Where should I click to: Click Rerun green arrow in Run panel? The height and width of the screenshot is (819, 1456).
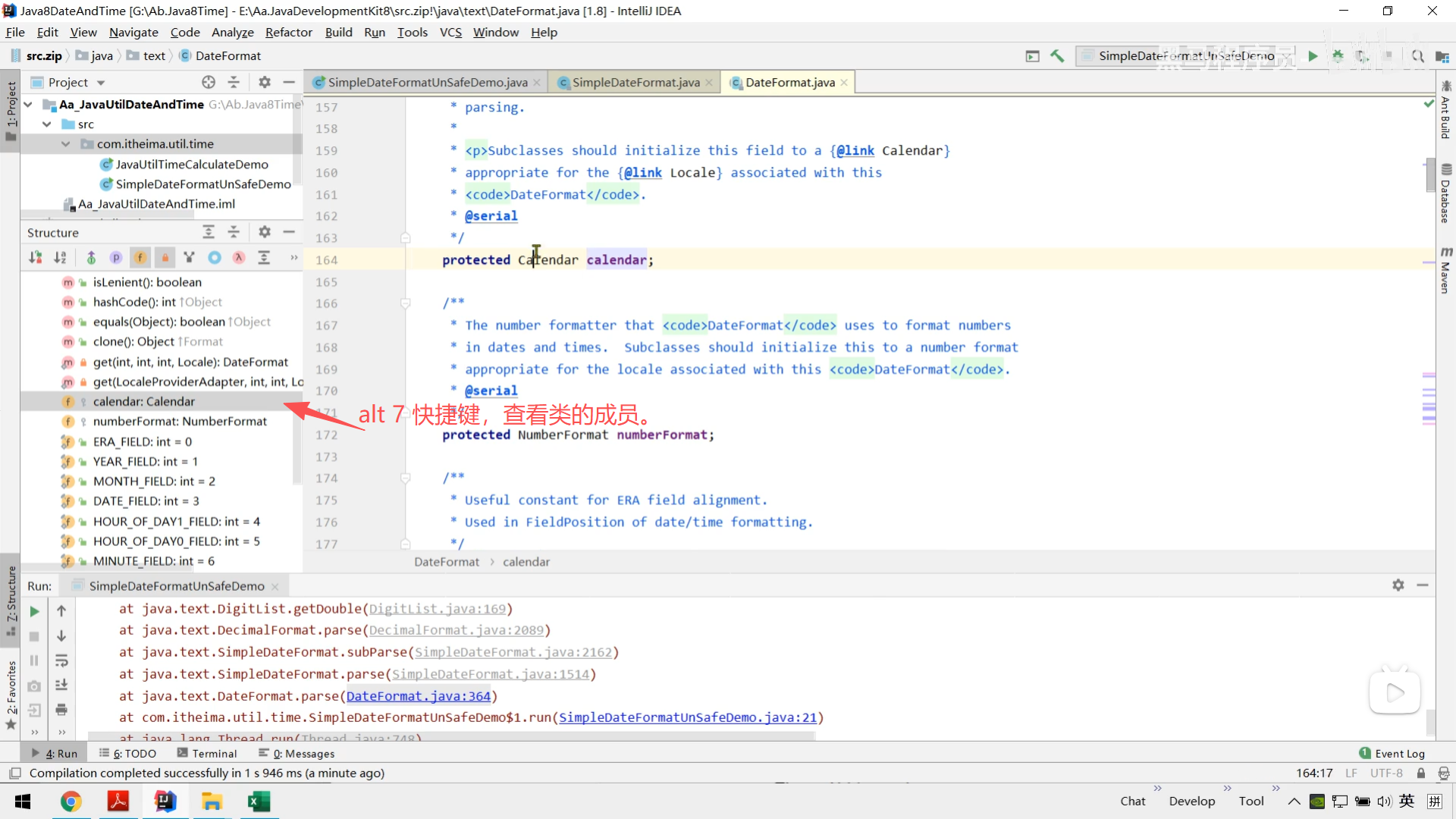coord(34,611)
